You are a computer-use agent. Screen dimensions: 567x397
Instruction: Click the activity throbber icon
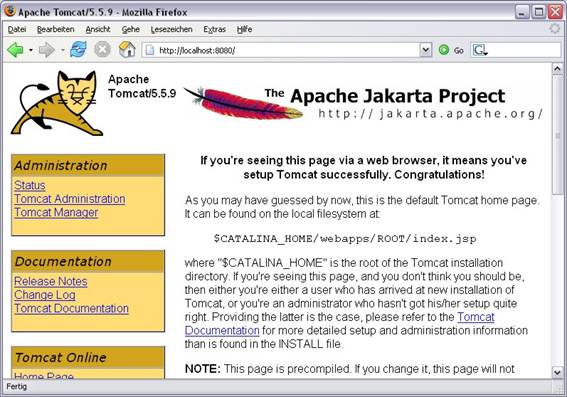[x=555, y=29]
